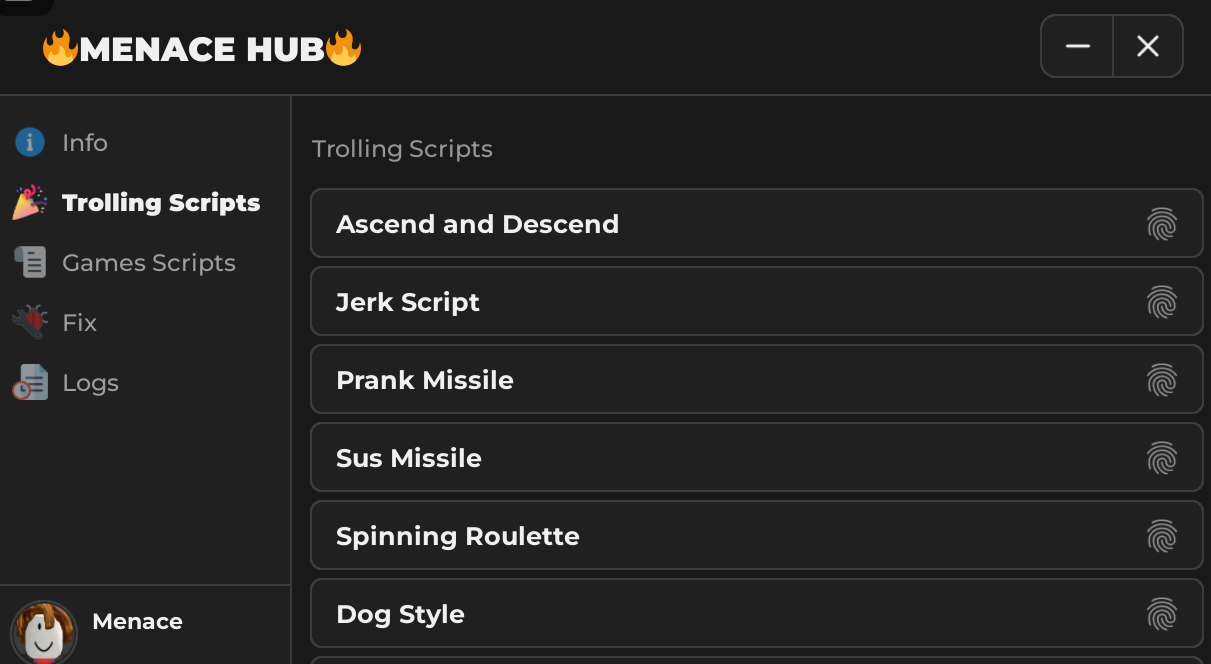Switch to the Games Scripts tab

(x=149, y=263)
